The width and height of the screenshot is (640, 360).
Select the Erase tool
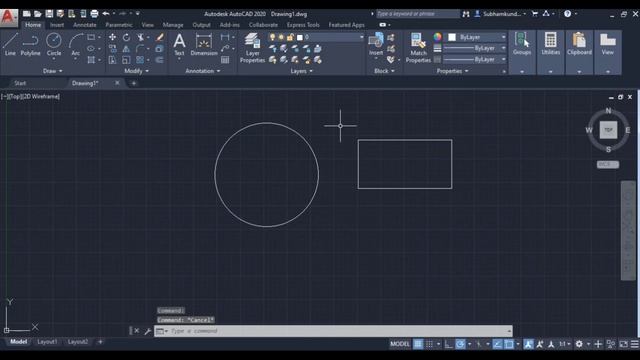click(x=160, y=37)
